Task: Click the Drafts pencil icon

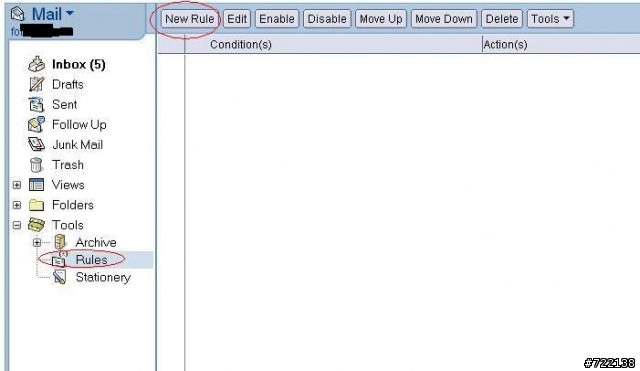Action: pos(36,84)
